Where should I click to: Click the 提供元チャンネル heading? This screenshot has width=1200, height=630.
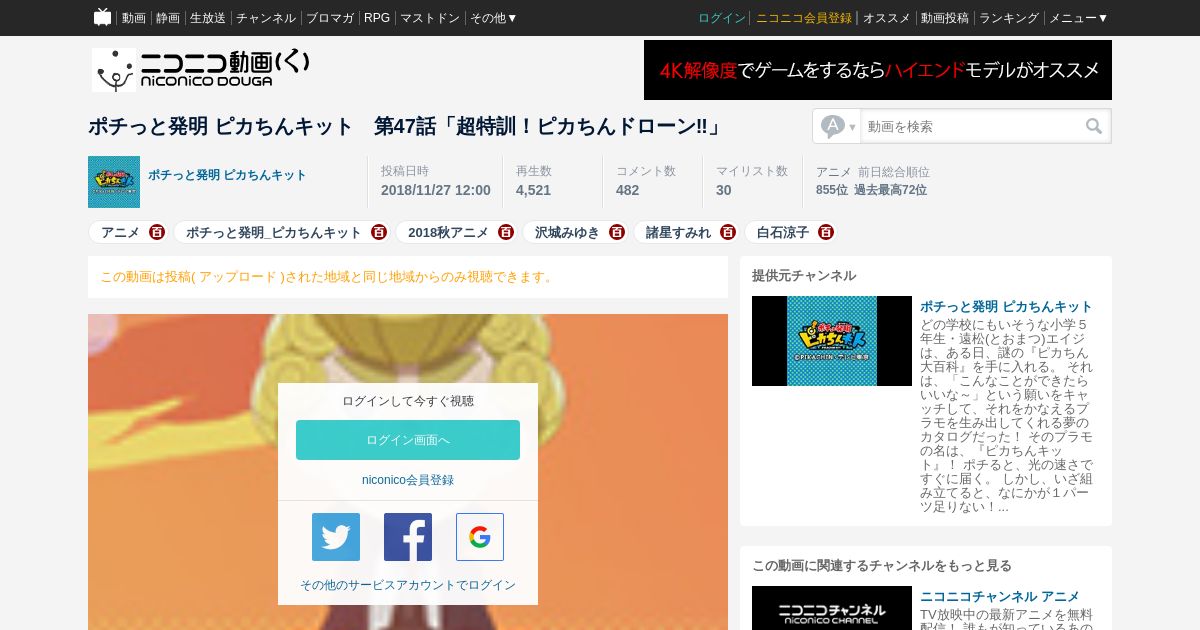point(804,276)
